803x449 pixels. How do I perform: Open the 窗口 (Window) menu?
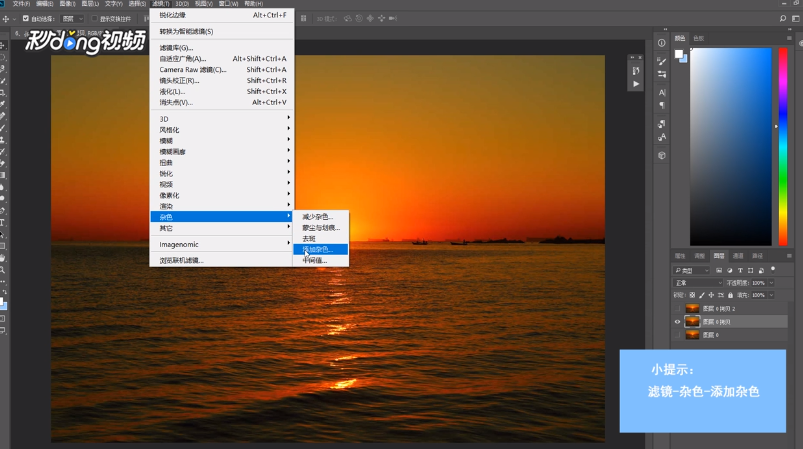228,4
